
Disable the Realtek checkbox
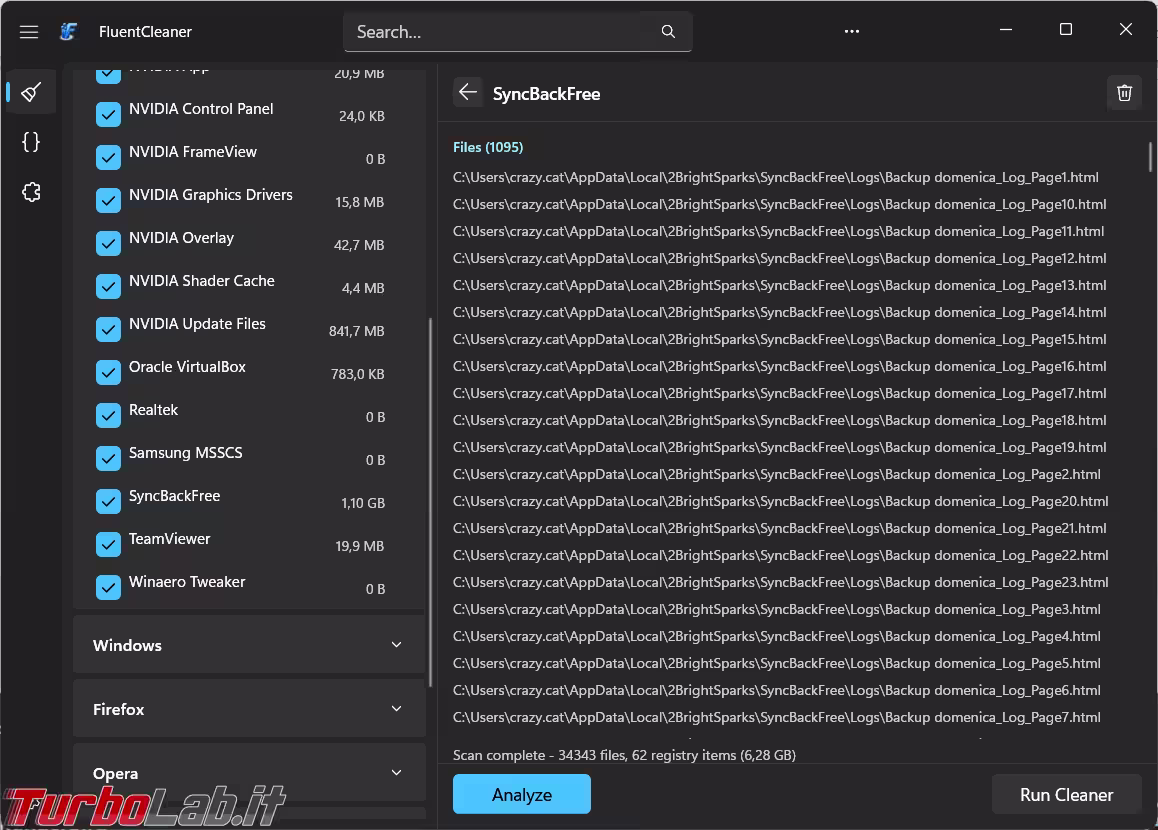coord(109,415)
